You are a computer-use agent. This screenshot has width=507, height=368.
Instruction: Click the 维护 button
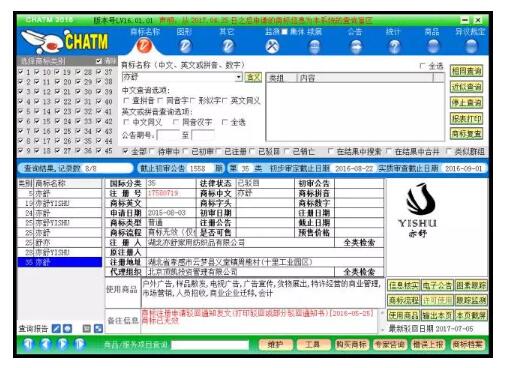coord(276,344)
